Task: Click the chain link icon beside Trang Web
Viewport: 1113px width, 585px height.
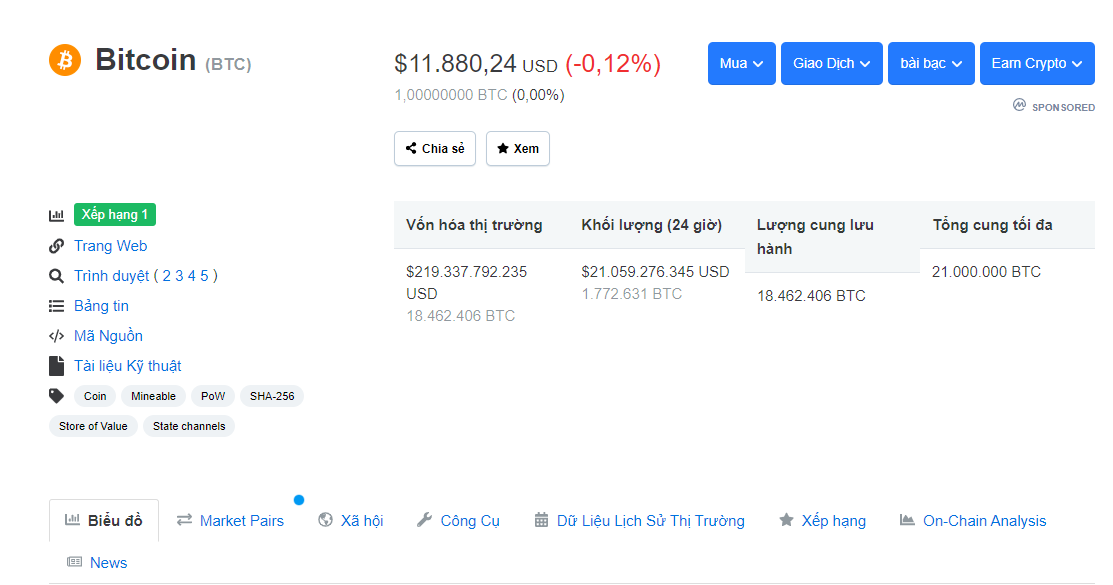Action: pyautogui.click(x=56, y=246)
